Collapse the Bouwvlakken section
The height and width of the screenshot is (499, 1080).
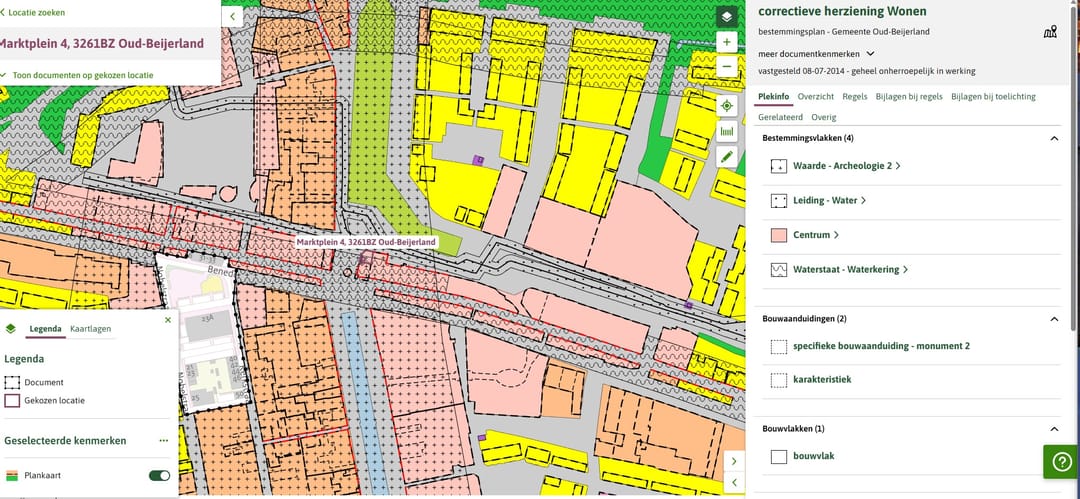1054,429
